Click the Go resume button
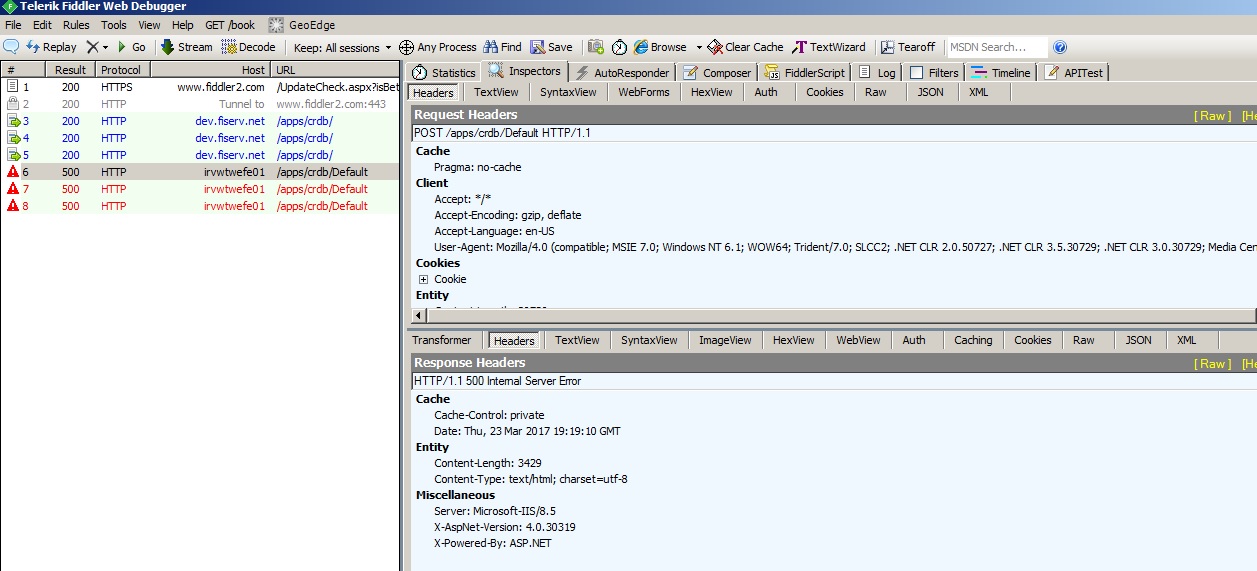The width and height of the screenshot is (1257, 571). point(131,47)
